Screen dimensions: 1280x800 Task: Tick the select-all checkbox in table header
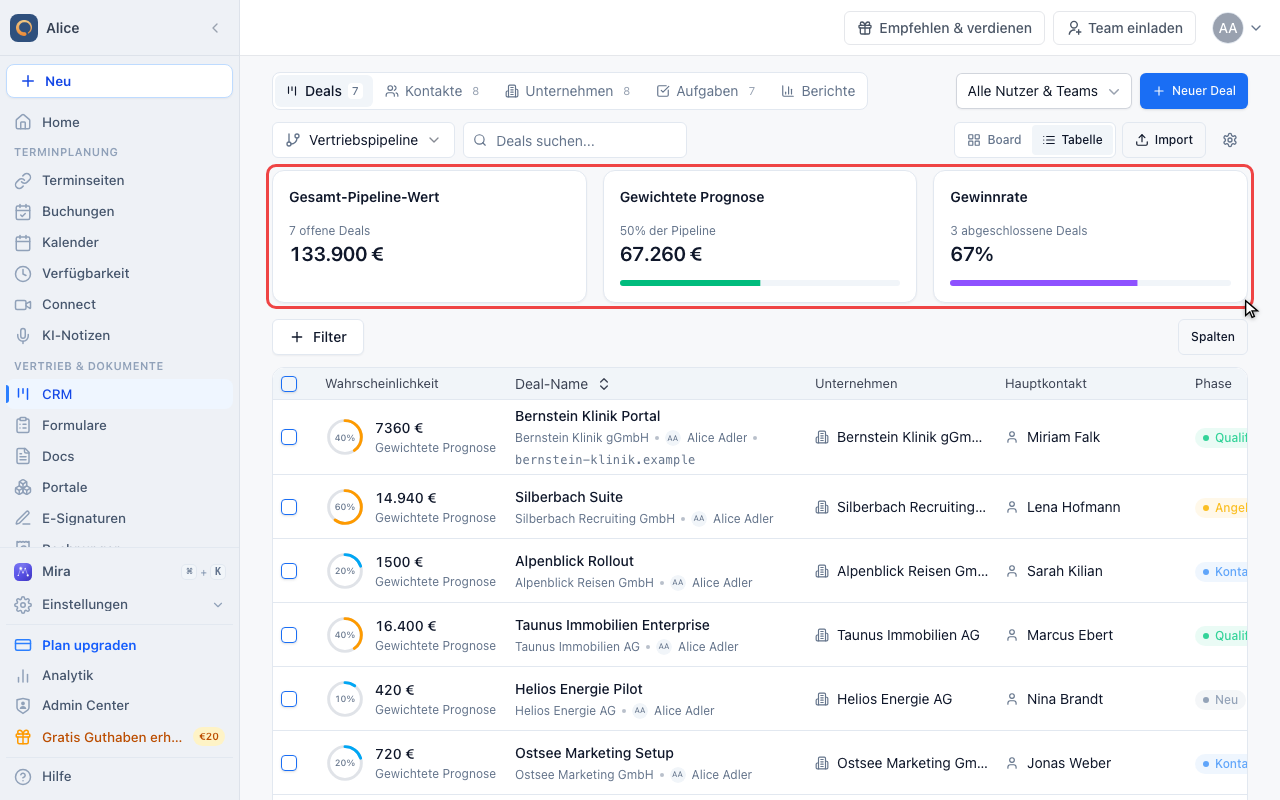pyautogui.click(x=289, y=384)
